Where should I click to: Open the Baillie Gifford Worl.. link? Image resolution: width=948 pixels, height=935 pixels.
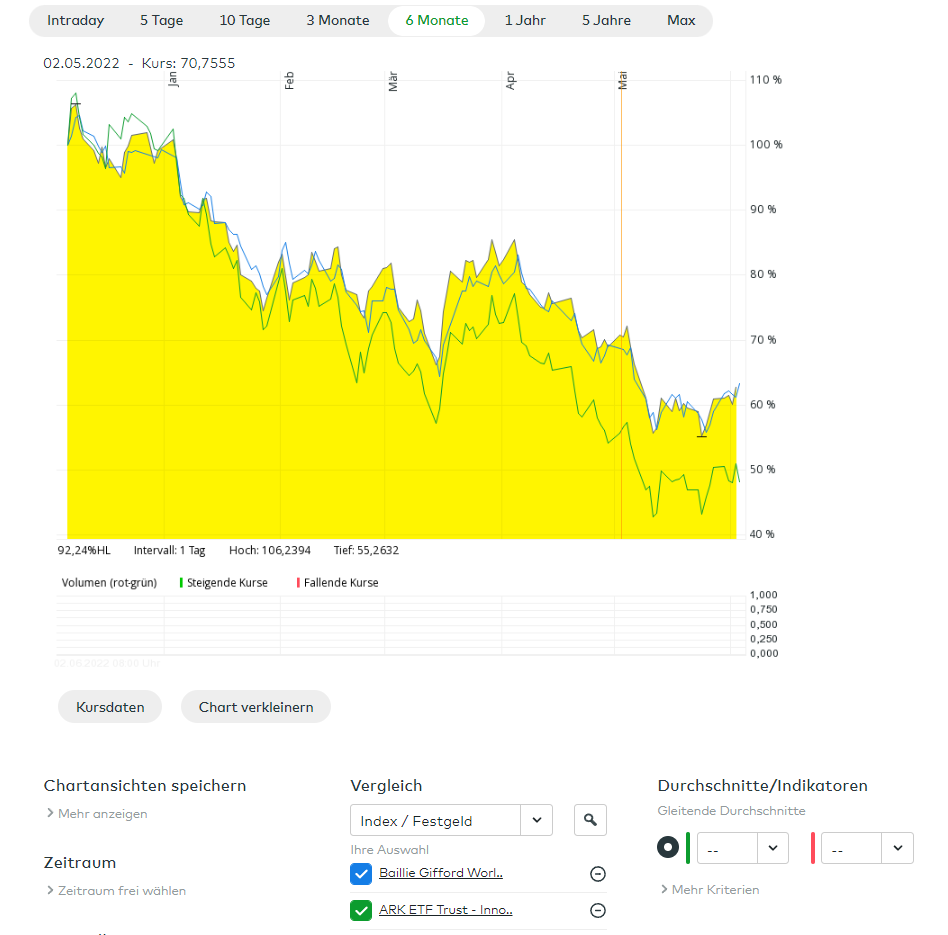tap(440, 873)
